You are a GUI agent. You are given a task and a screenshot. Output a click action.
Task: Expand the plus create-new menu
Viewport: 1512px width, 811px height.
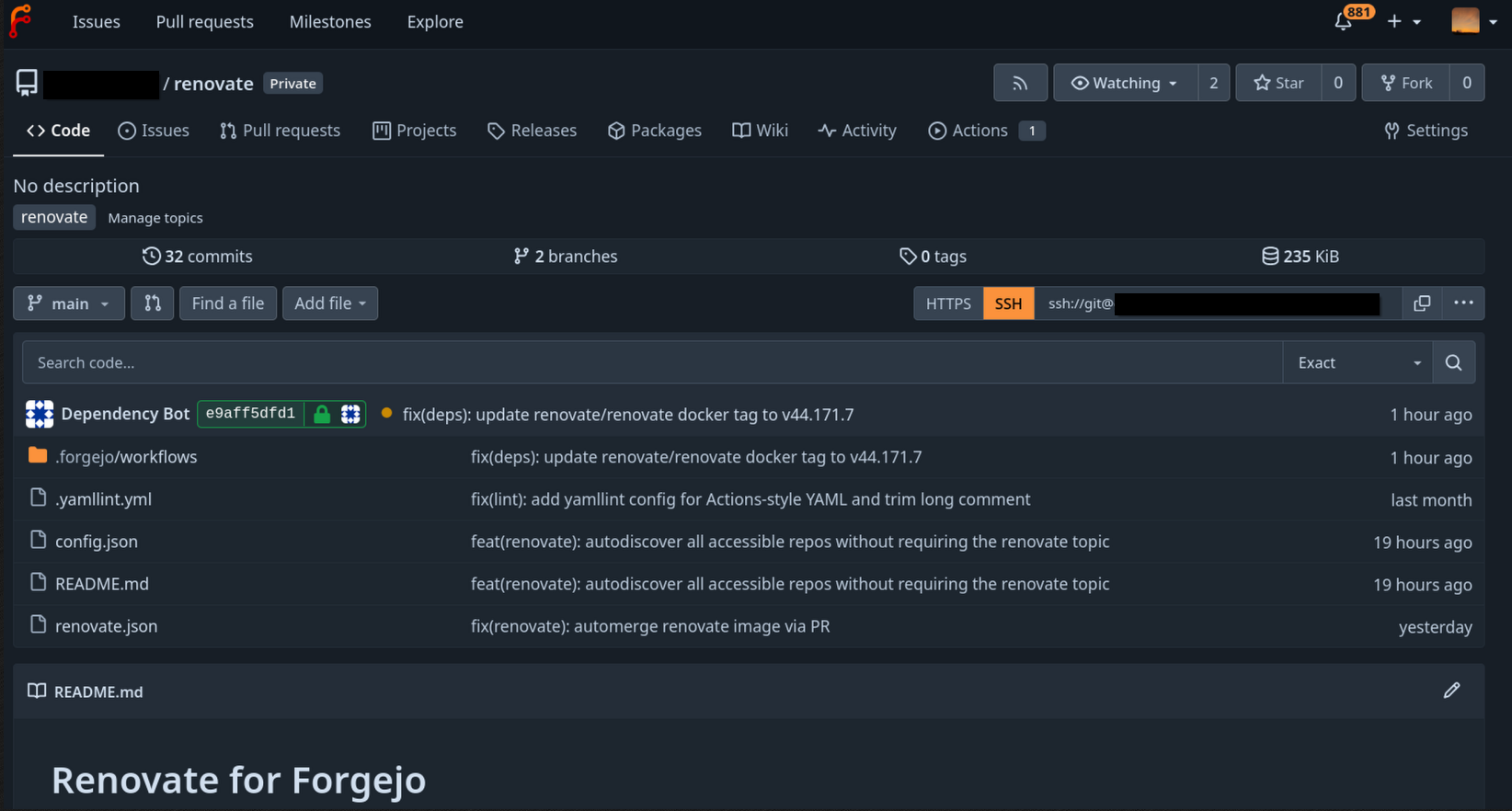tap(1404, 21)
